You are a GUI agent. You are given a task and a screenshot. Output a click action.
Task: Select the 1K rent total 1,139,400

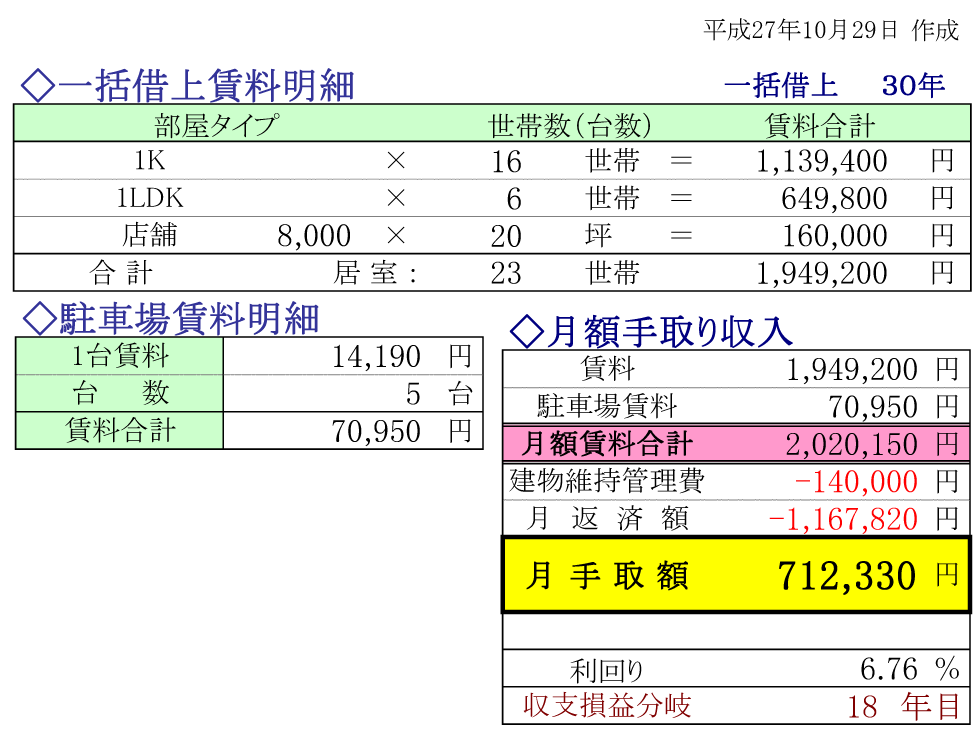click(822, 161)
